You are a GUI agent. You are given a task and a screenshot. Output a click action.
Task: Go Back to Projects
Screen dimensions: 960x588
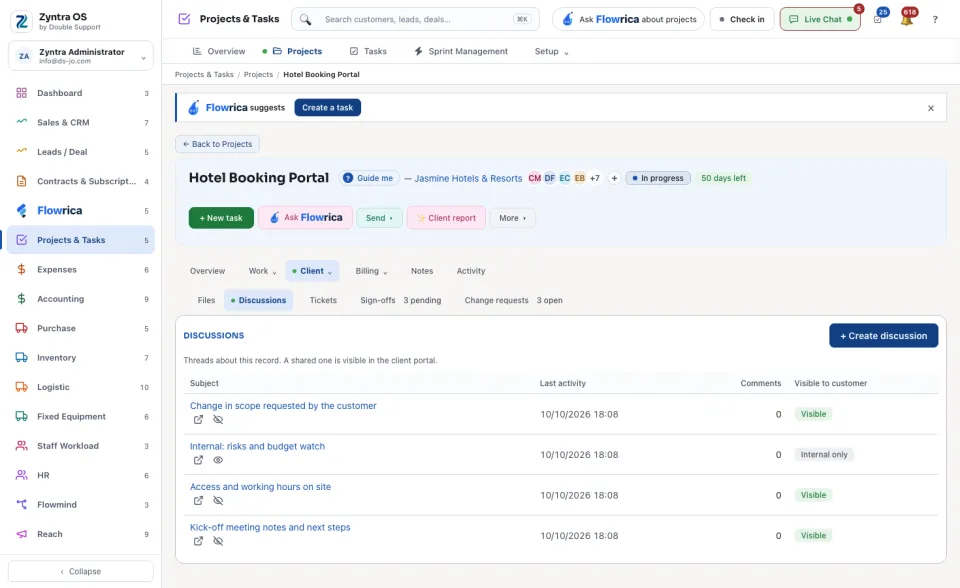pyautogui.click(x=217, y=144)
